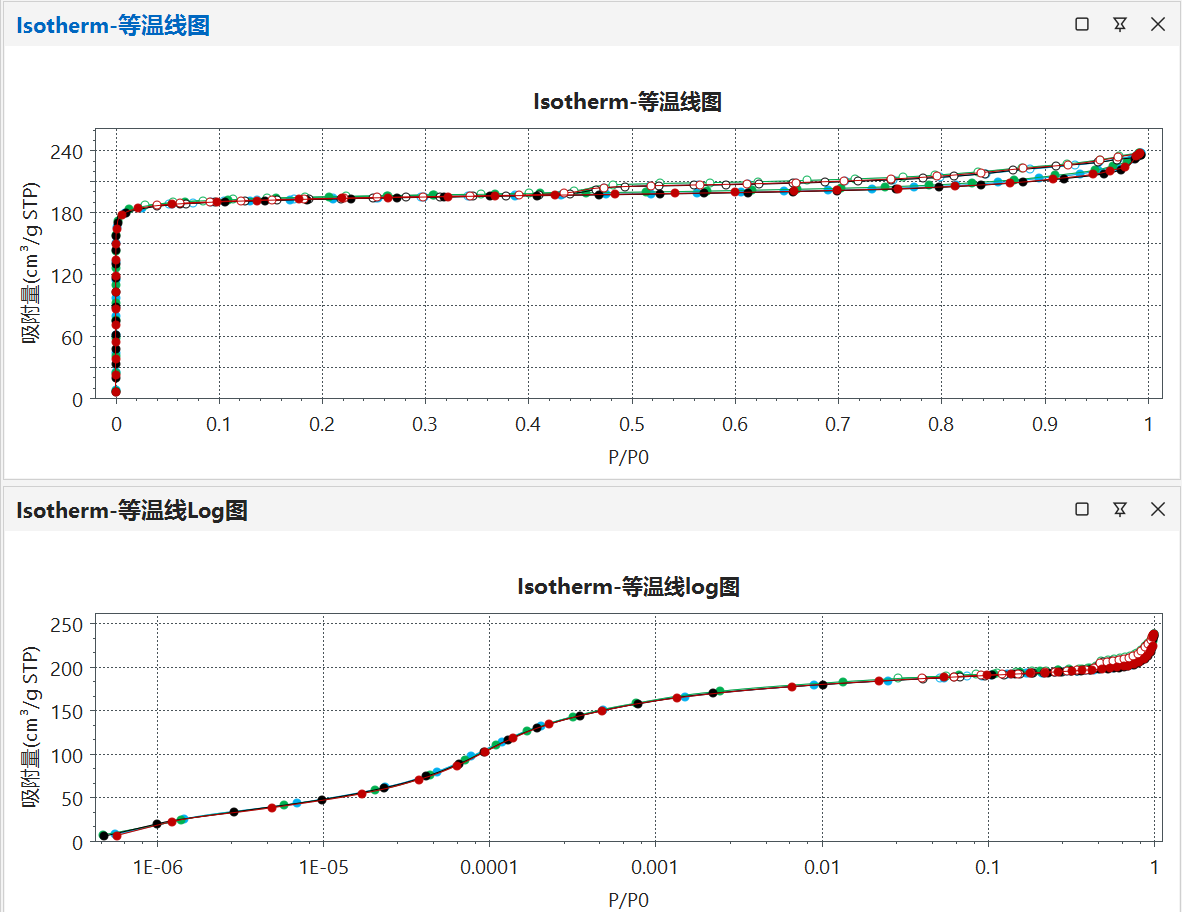
Task: Maximize the Isotherm-等温线Log图 panel
Action: click(1082, 509)
